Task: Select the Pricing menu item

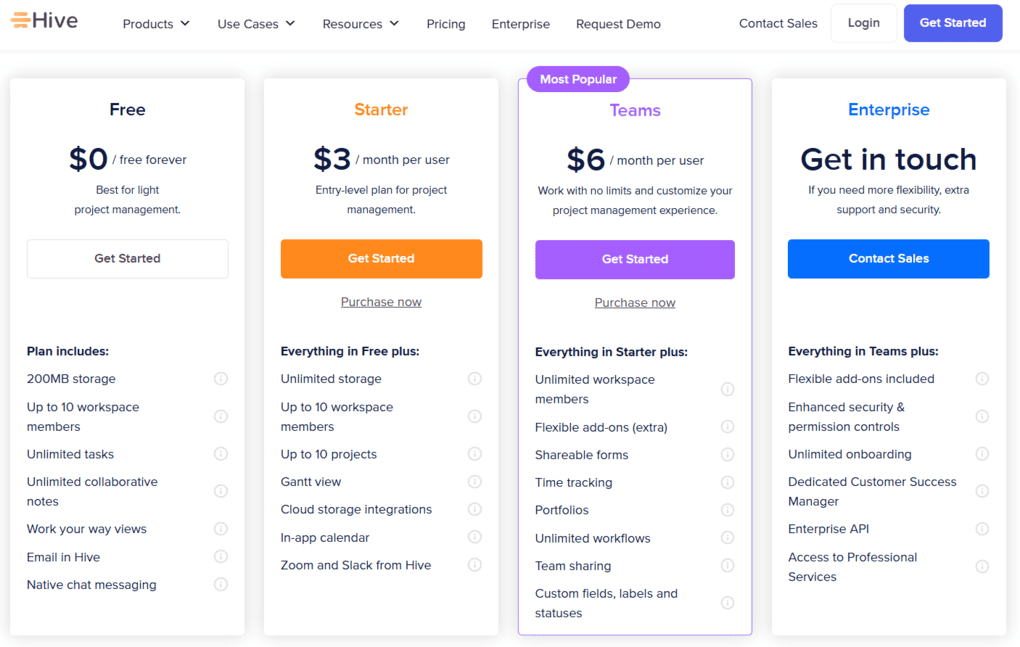Action: point(445,23)
